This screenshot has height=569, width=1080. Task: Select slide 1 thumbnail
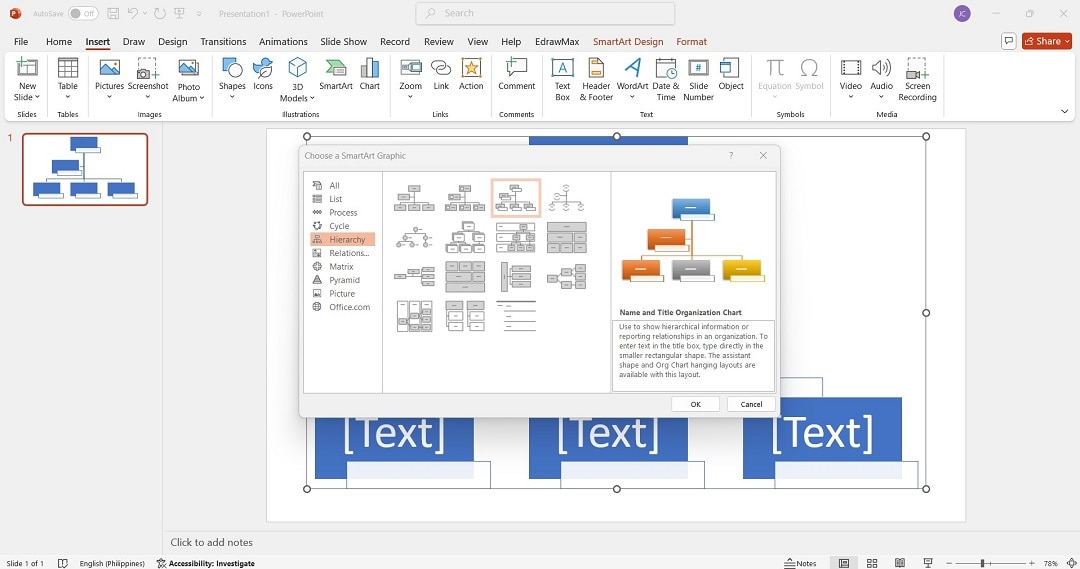(x=85, y=169)
